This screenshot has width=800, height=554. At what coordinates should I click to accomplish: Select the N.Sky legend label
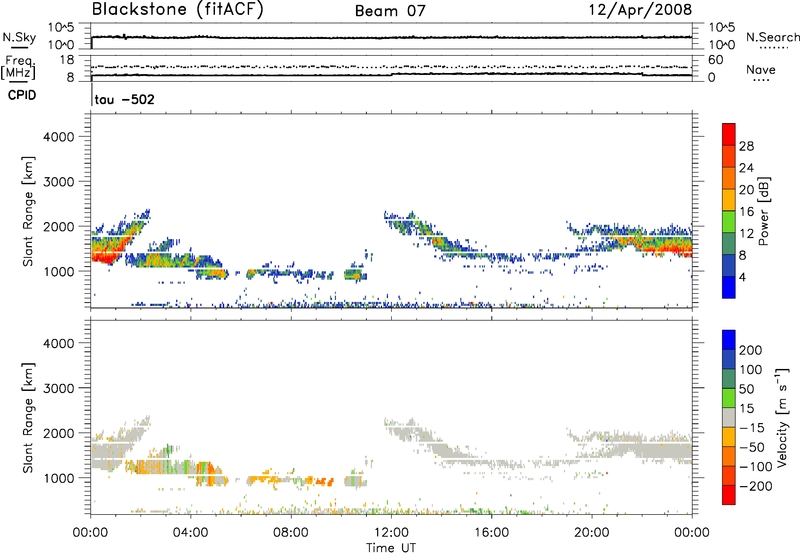[x=19, y=37]
